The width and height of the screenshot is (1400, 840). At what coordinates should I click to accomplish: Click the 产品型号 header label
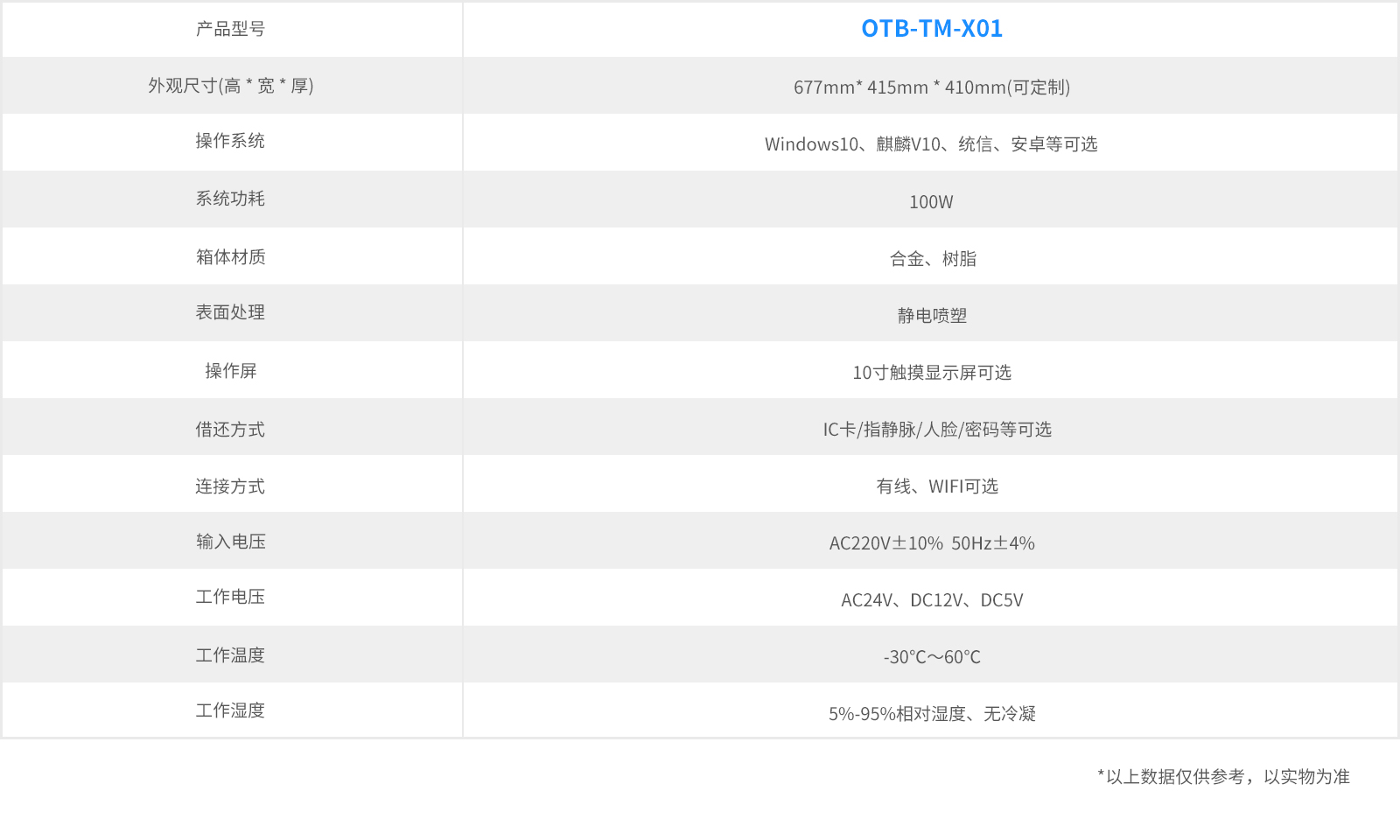tap(230, 29)
